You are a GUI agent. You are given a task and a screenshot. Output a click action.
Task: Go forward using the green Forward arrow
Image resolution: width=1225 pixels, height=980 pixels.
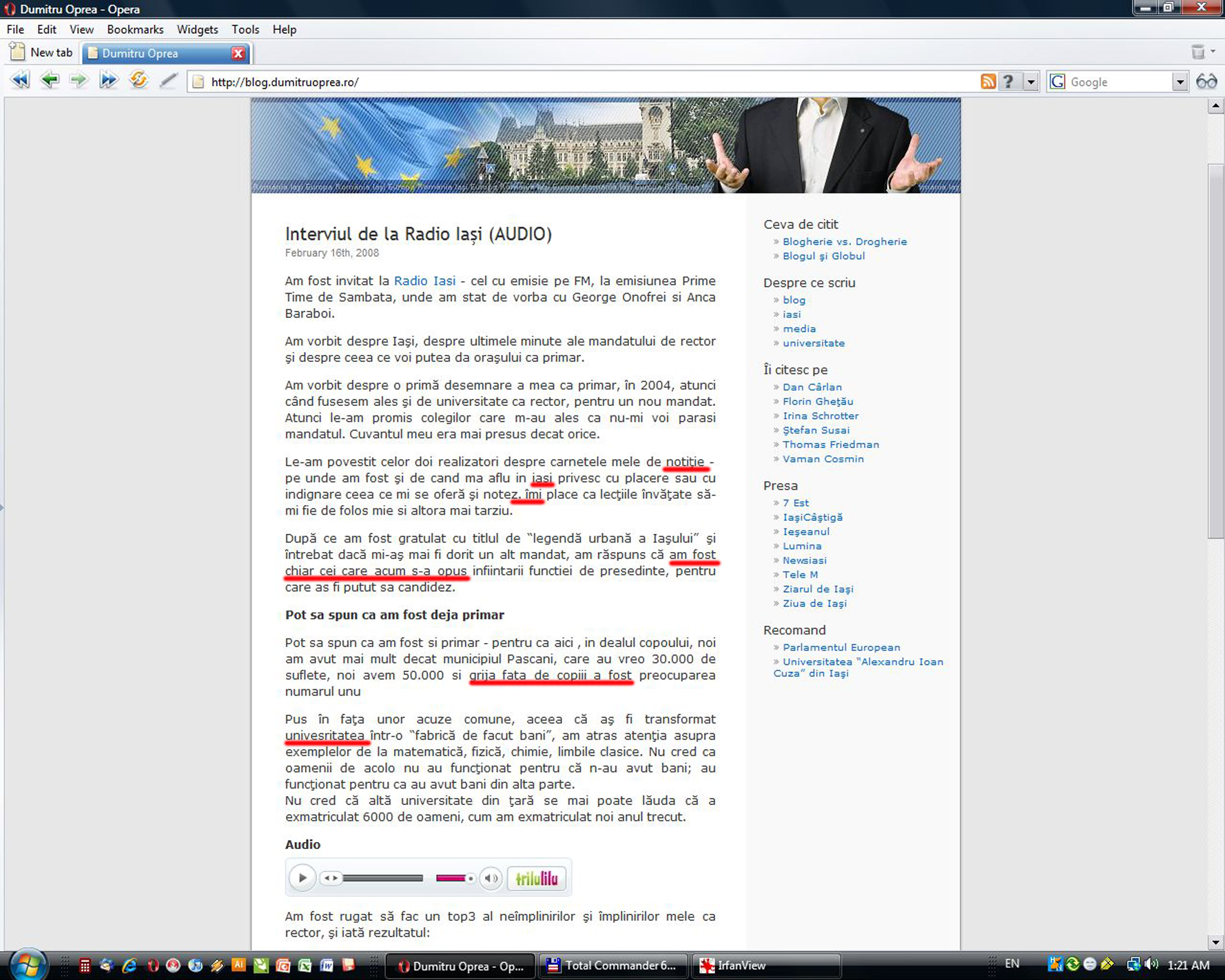pyautogui.click(x=79, y=80)
